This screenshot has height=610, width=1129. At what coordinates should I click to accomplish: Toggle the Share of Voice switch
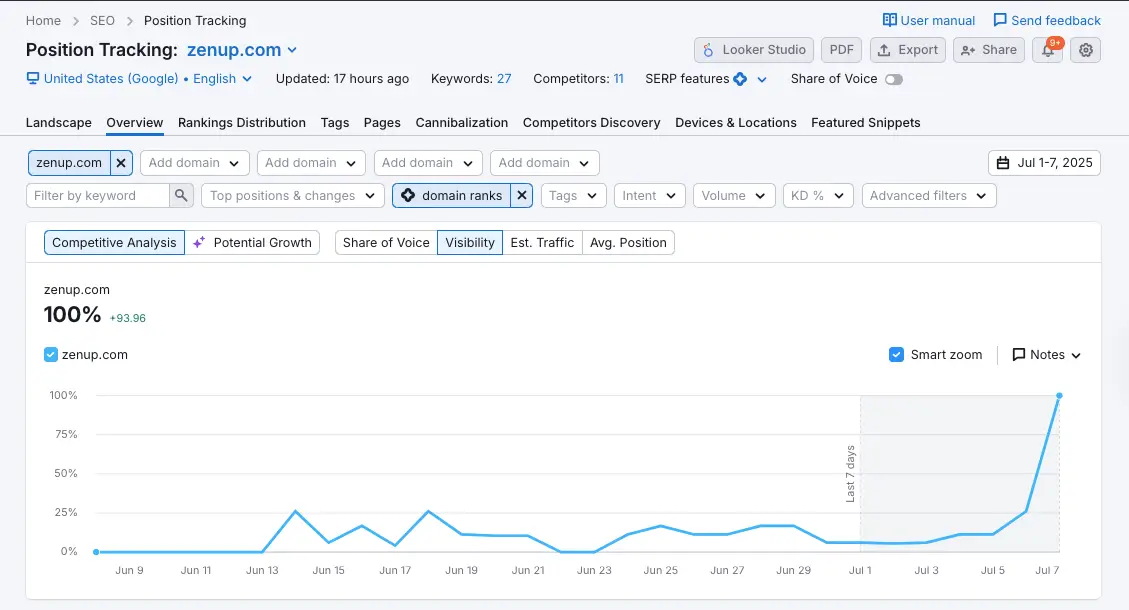click(x=894, y=79)
